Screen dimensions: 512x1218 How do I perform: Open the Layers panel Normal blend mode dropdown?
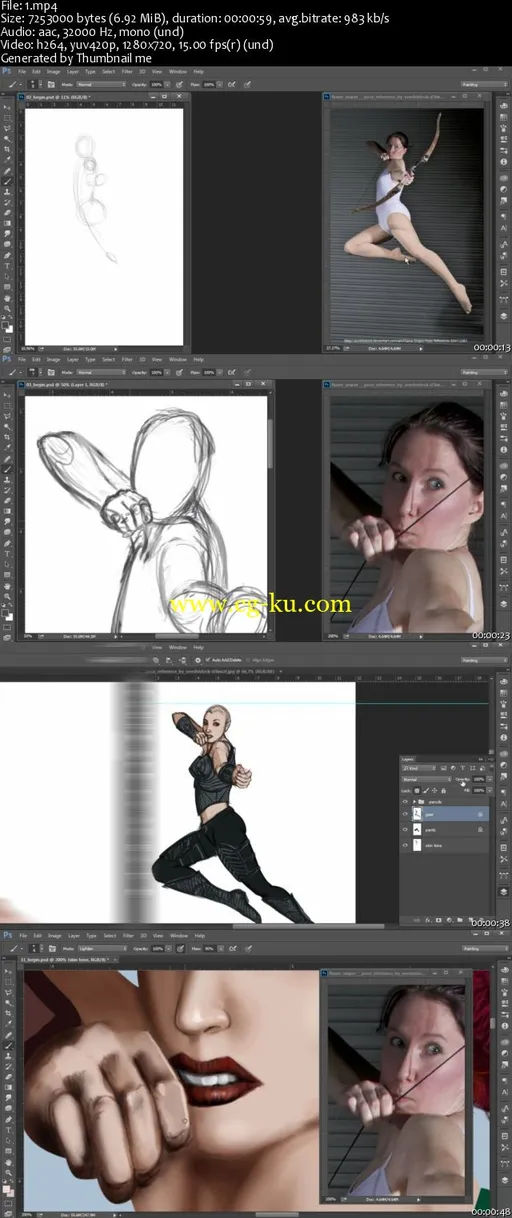pos(427,779)
